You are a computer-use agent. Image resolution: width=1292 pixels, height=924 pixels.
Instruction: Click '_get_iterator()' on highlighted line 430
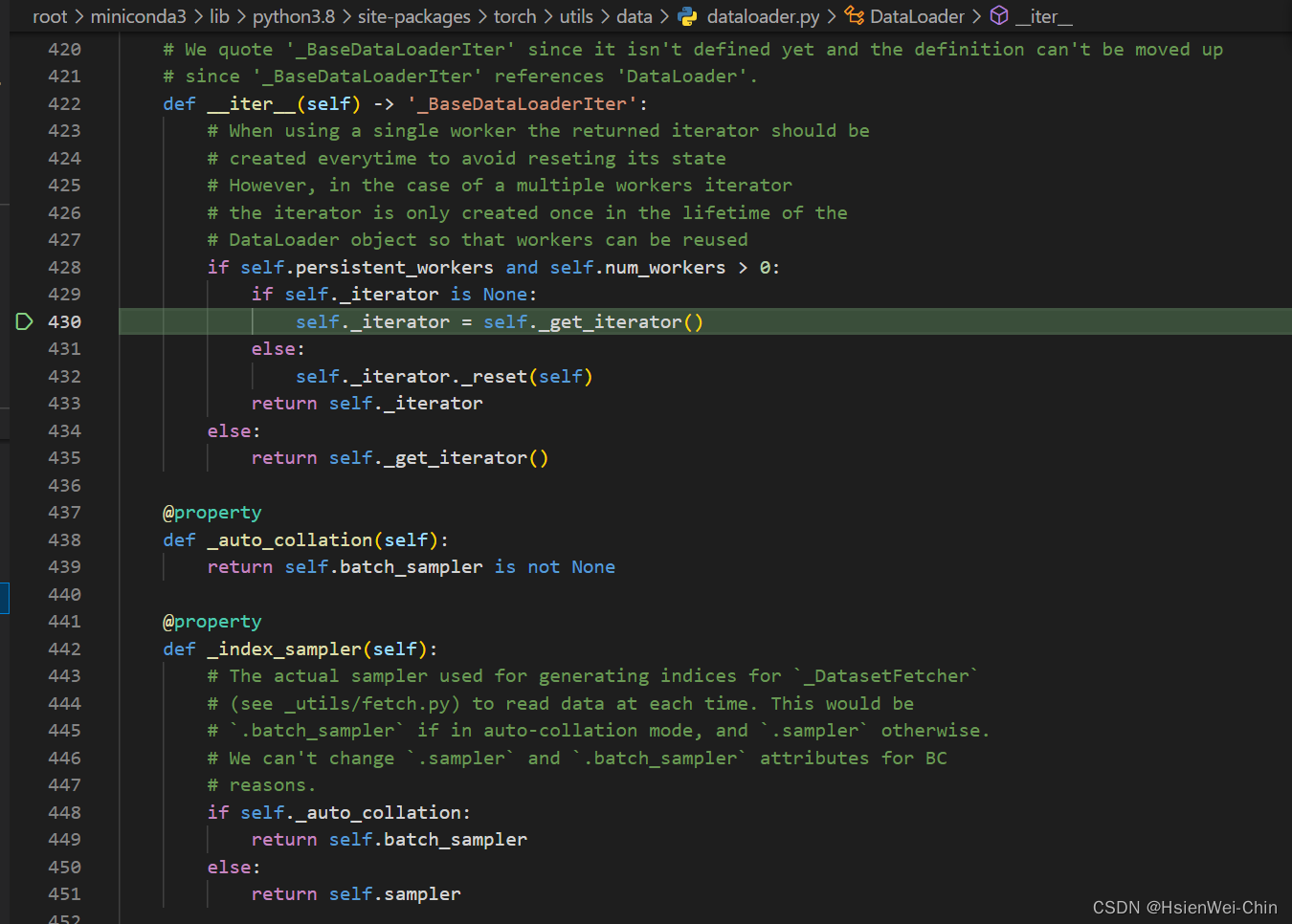click(x=621, y=321)
